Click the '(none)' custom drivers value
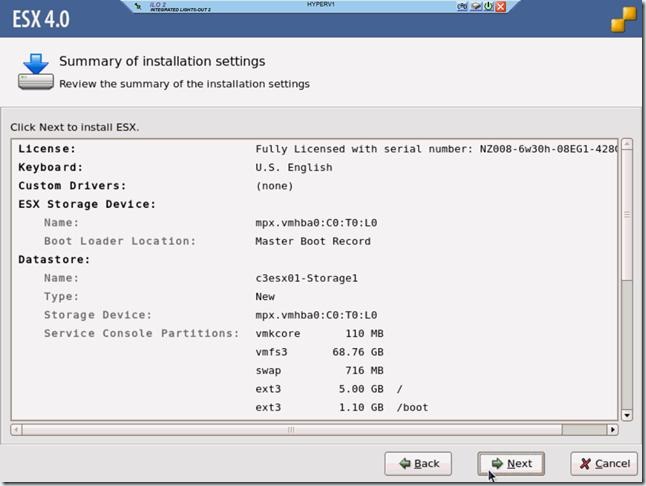This screenshot has height=486, width=646. pyautogui.click(x=274, y=186)
